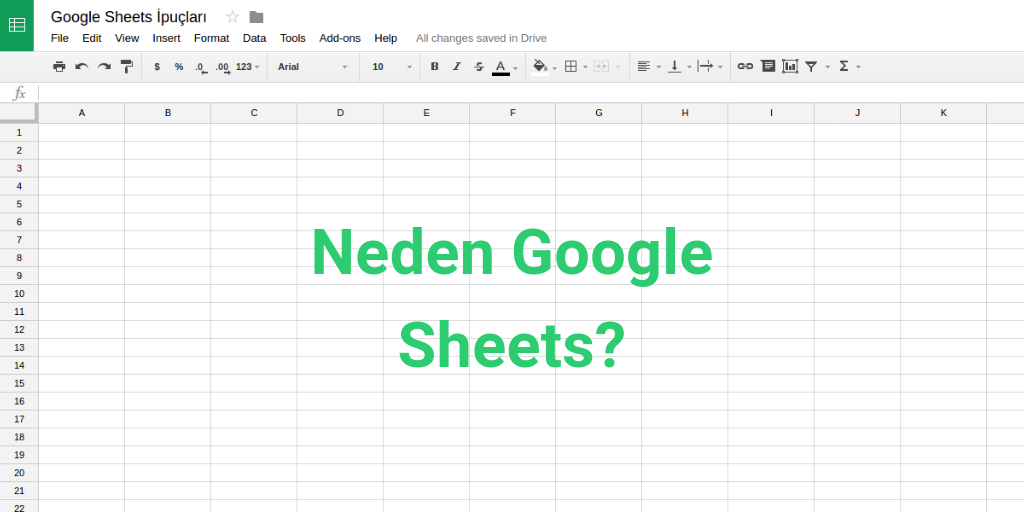Expand fill color dropdown arrow
Image resolution: width=1024 pixels, height=512 pixels.
tap(554, 68)
